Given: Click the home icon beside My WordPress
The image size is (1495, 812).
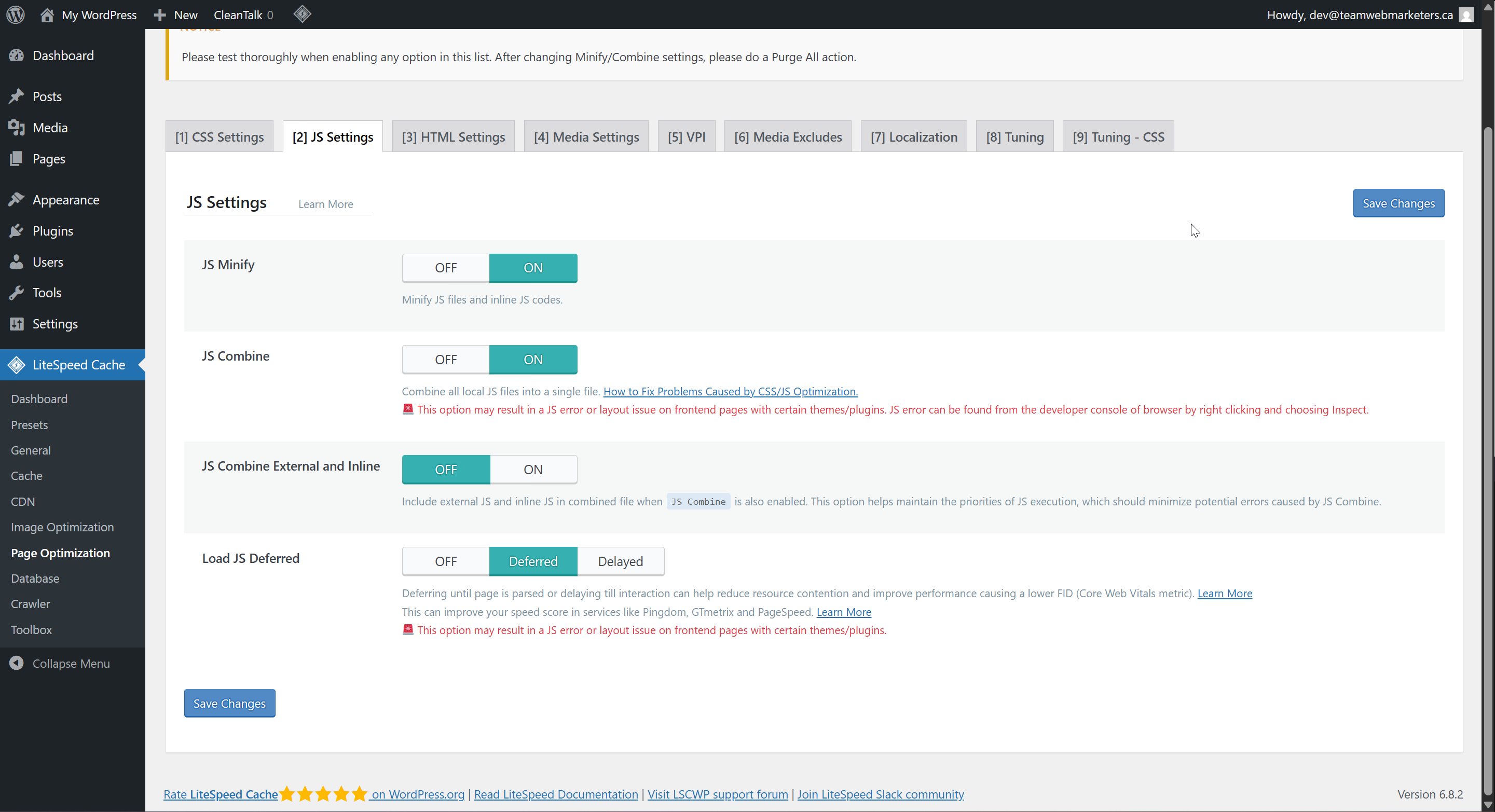Looking at the screenshot, I should click(x=47, y=15).
